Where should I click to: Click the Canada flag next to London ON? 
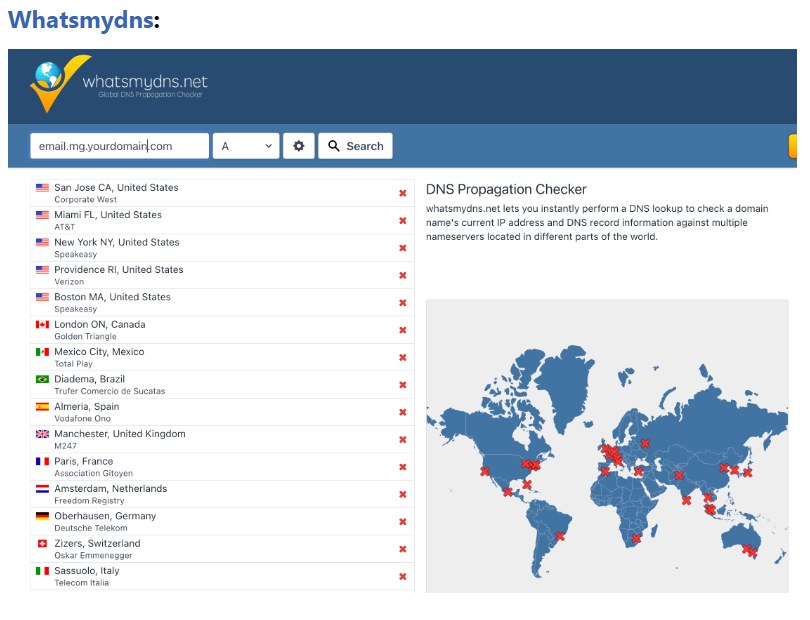click(42, 325)
